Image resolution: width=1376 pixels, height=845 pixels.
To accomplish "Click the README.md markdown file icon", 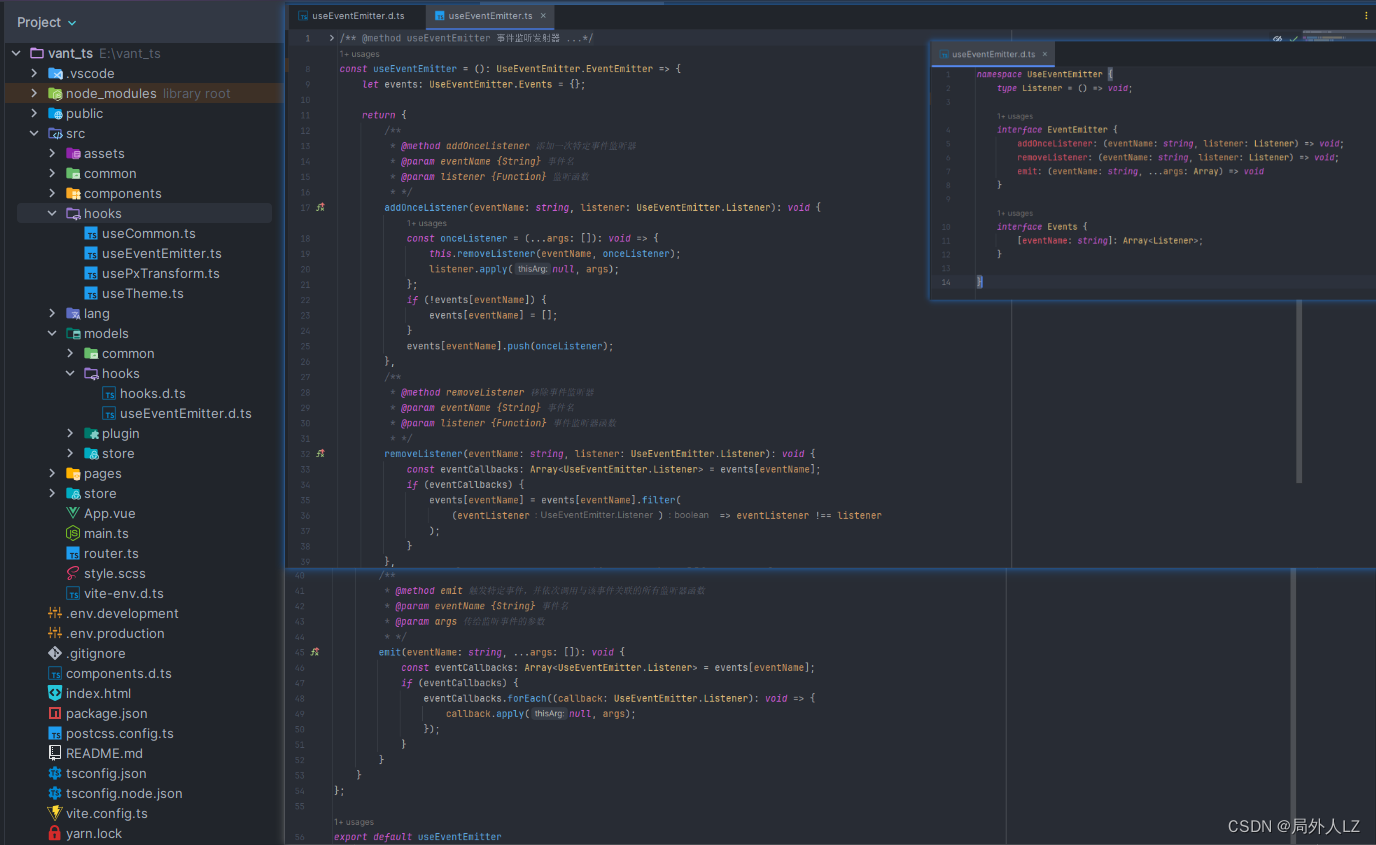I will click(55, 753).
